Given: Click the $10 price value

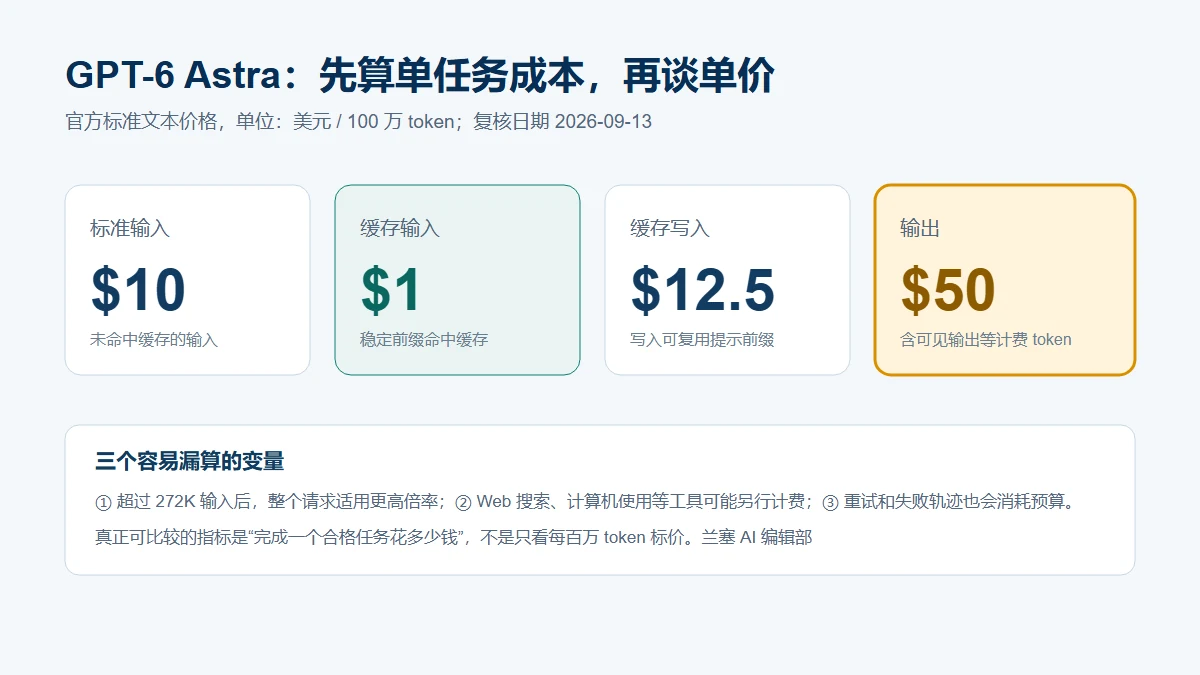Looking at the screenshot, I should (x=138, y=290).
